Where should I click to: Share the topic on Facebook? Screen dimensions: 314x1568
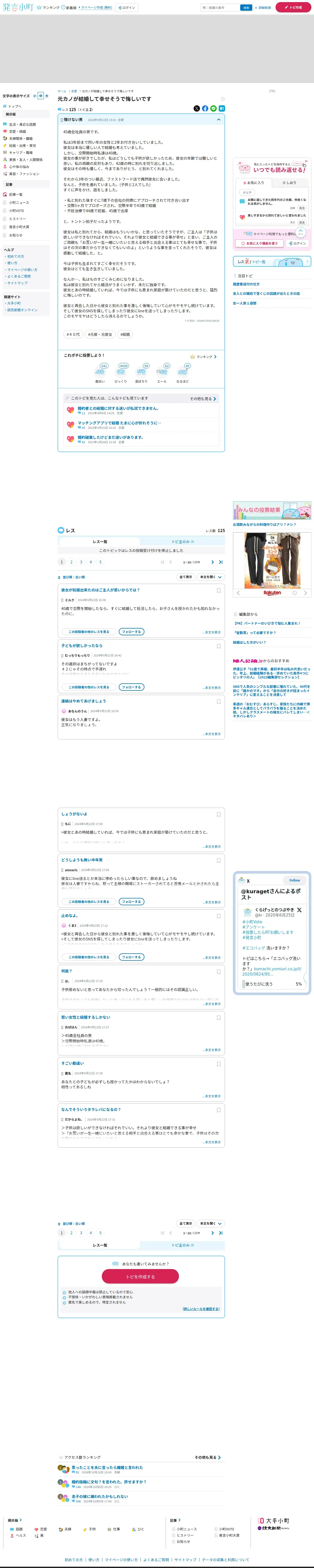(x=205, y=108)
